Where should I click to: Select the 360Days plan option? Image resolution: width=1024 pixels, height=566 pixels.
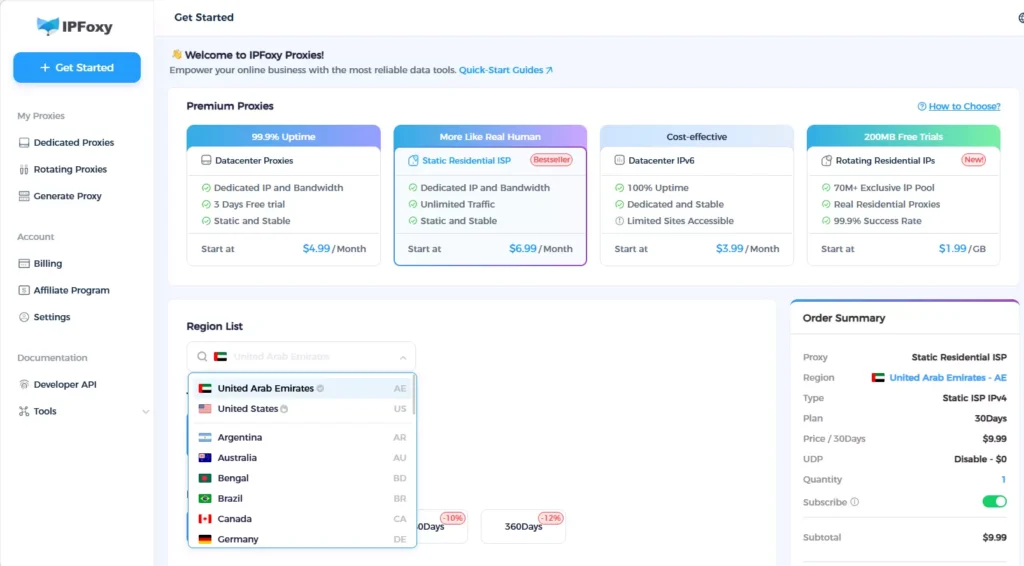(x=523, y=527)
